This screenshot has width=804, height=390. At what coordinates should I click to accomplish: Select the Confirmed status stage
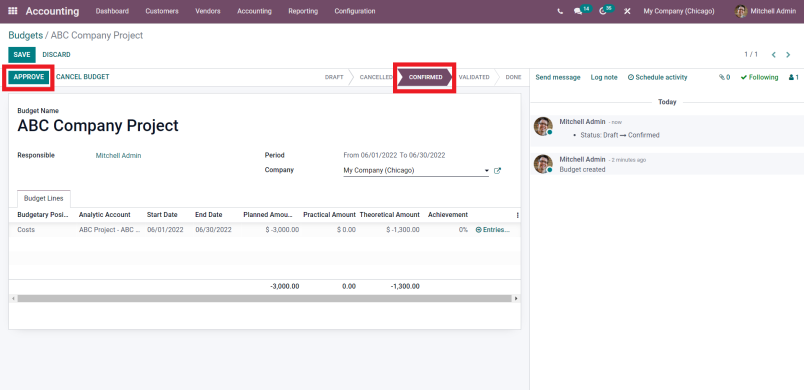pos(426,77)
